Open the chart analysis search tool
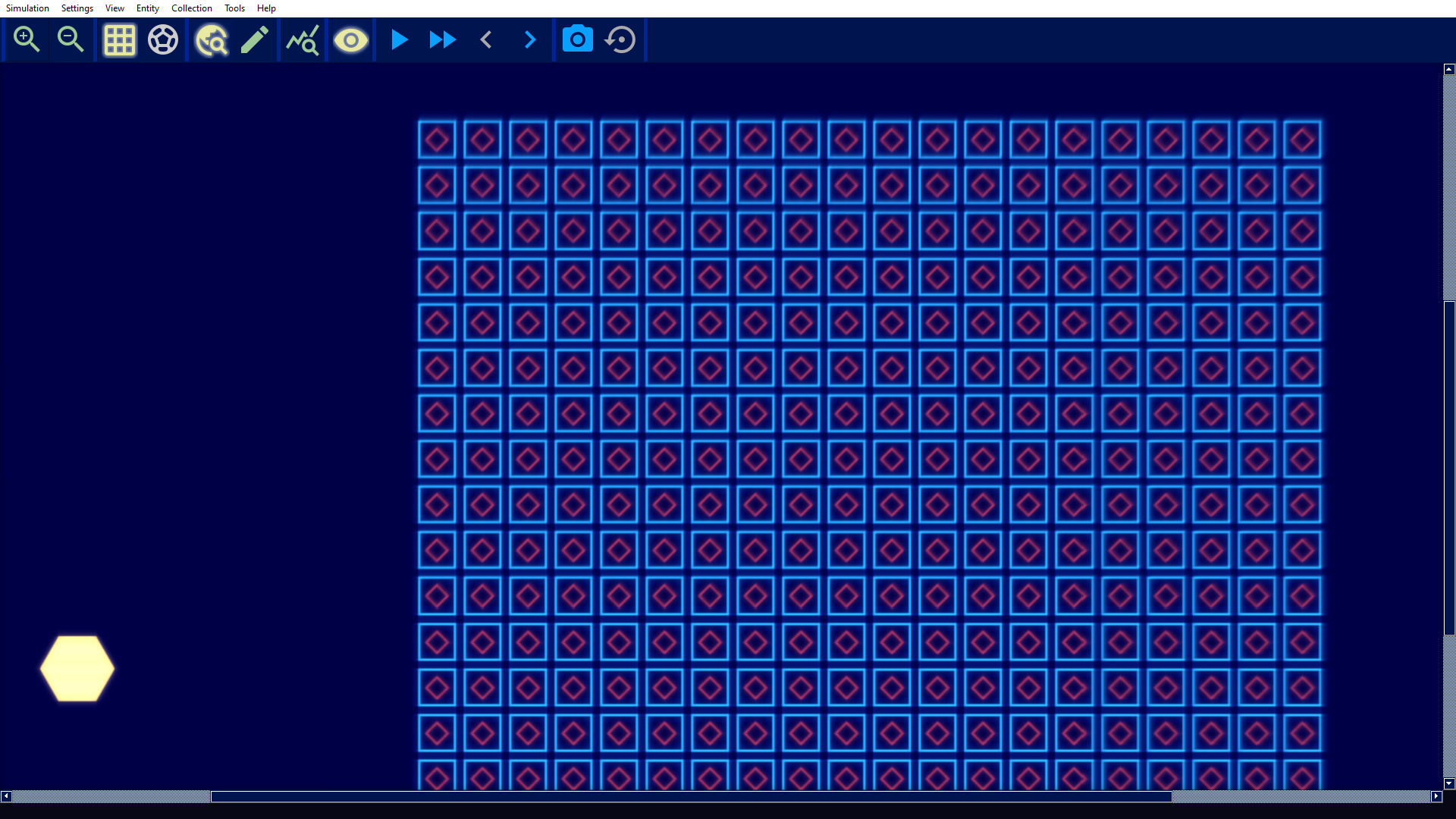Image resolution: width=1456 pixels, height=819 pixels. (303, 39)
